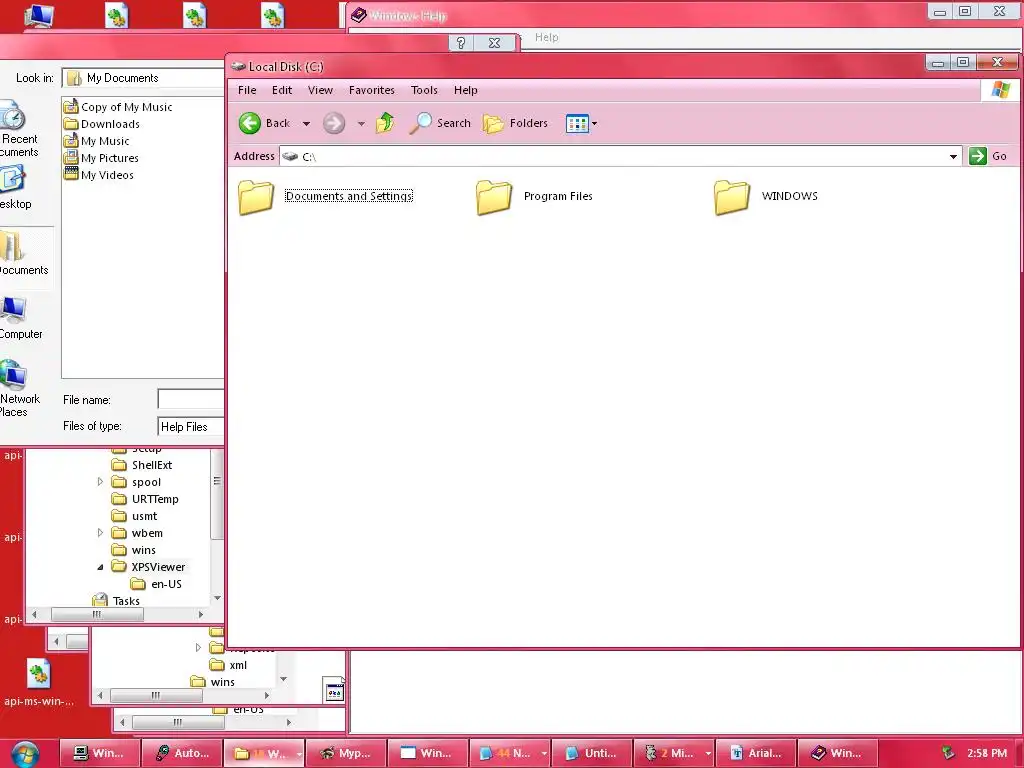This screenshot has height=768, width=1024.
Task: Open Search magnifier in Local Disk toolbar
Action: (x=420, y=123)
